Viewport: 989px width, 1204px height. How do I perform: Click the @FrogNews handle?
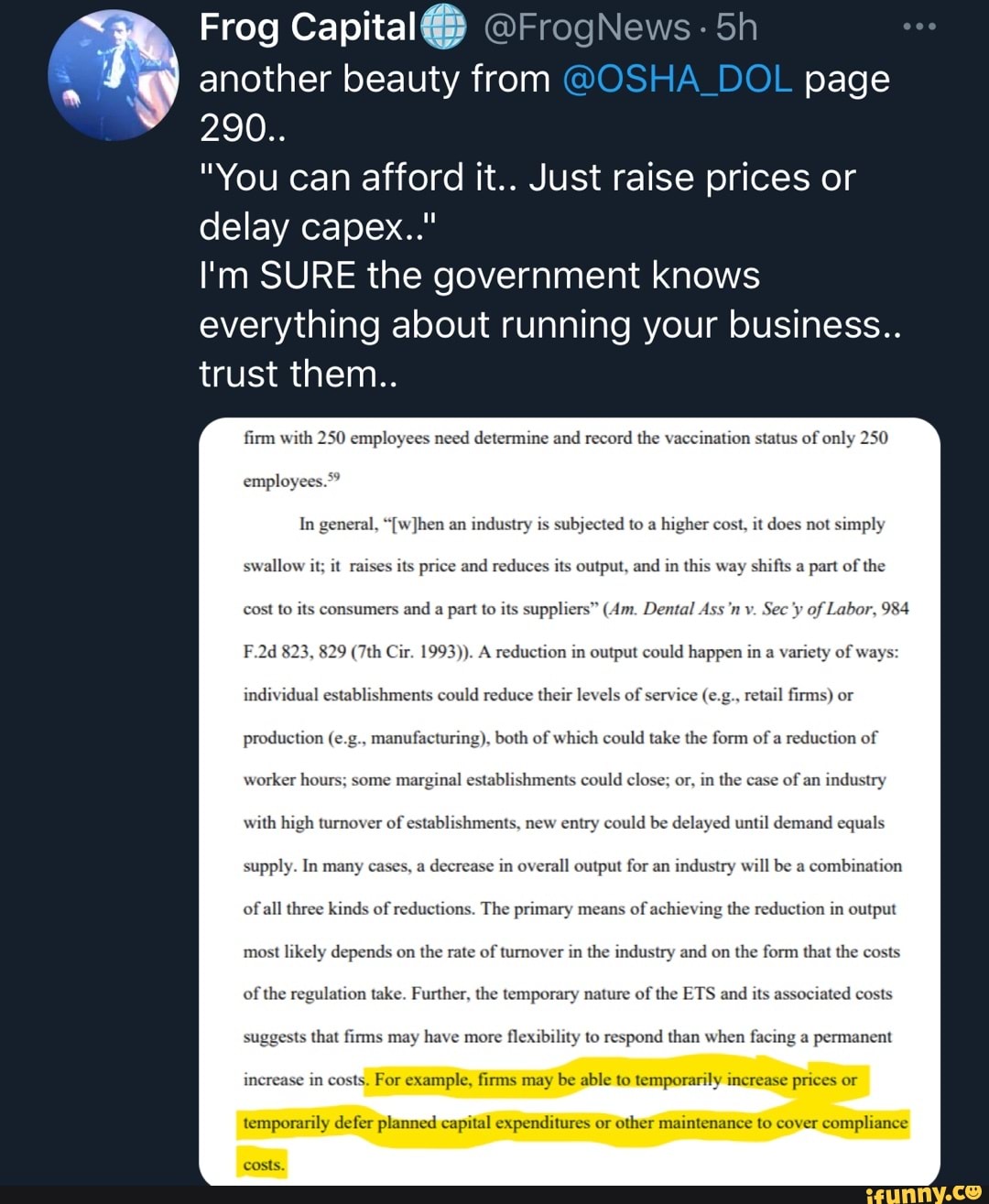click(x=586, y=28)
